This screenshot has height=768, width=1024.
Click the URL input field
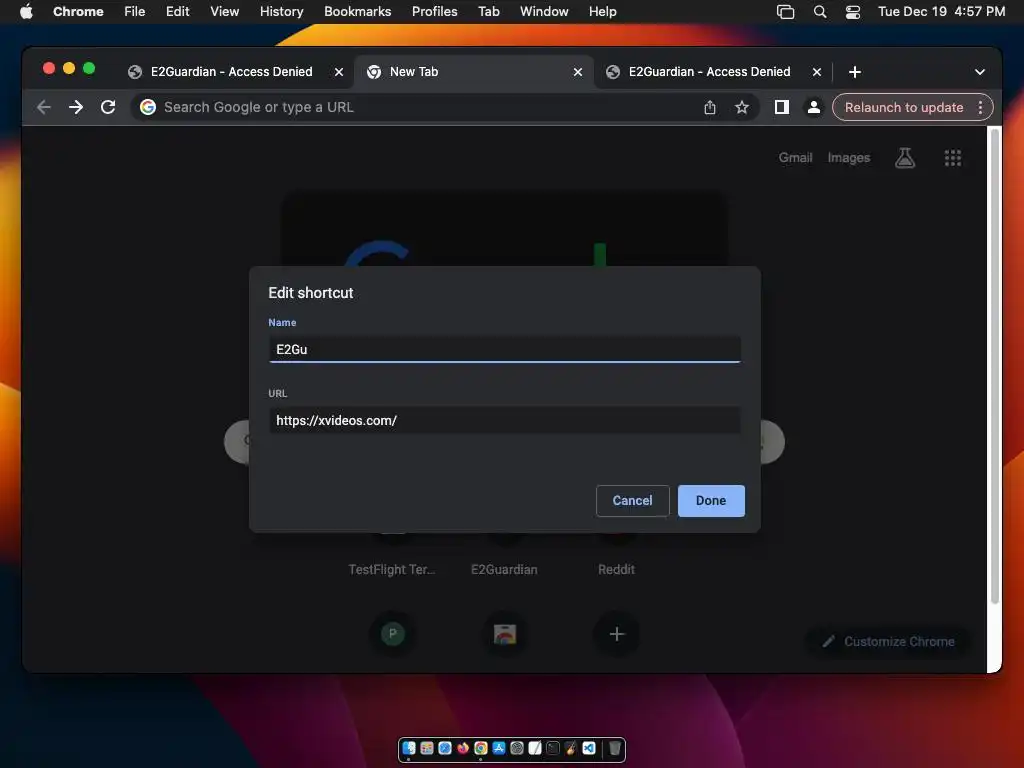504,421
